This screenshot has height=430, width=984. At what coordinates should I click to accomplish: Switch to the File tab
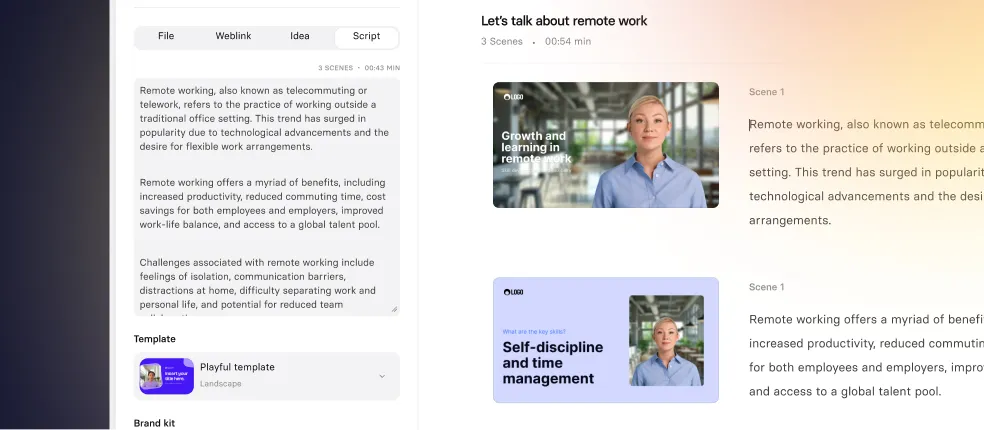(x=166, y=37)
